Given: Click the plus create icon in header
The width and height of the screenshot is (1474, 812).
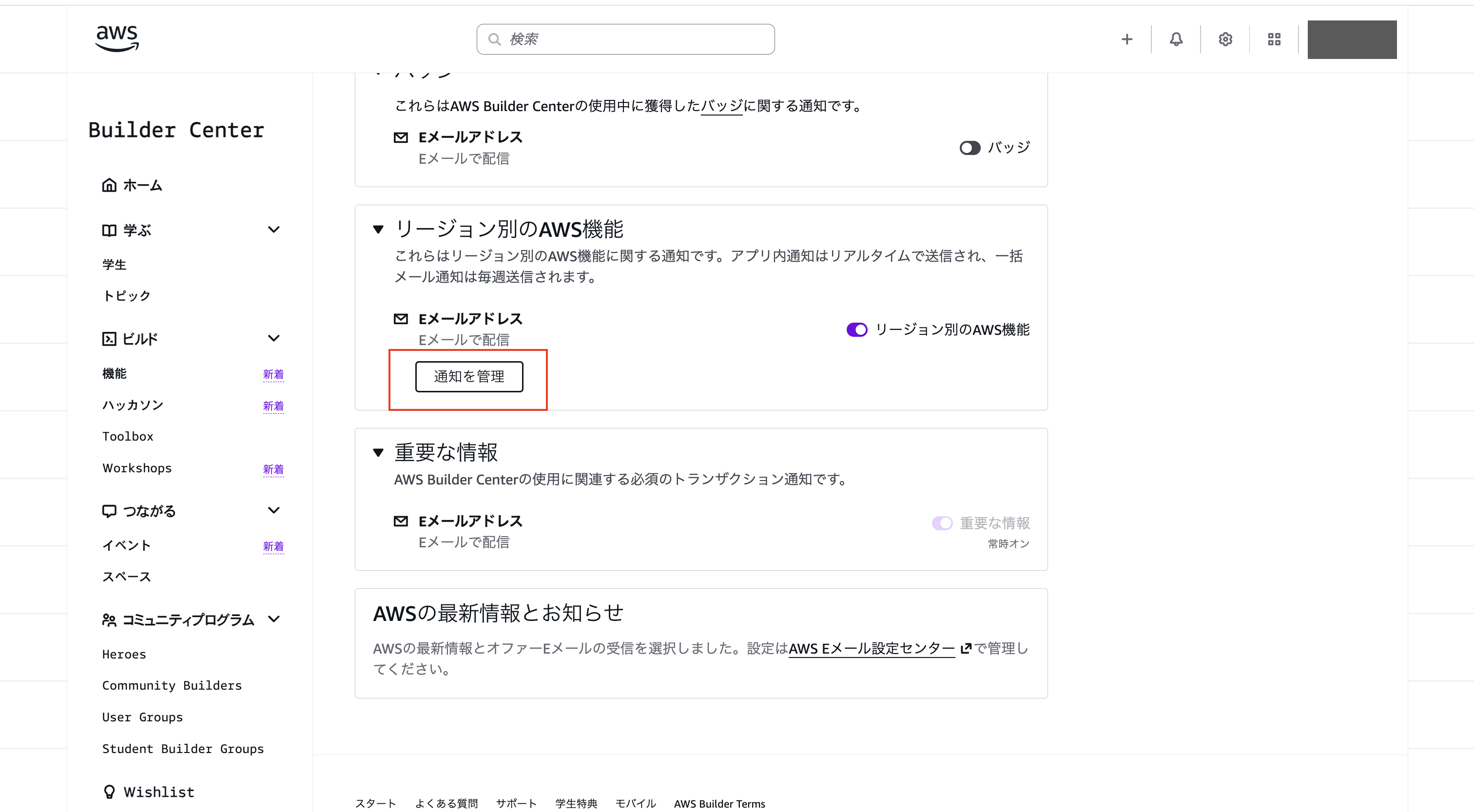Looking at the screenshot, I should click(1126, 39).
